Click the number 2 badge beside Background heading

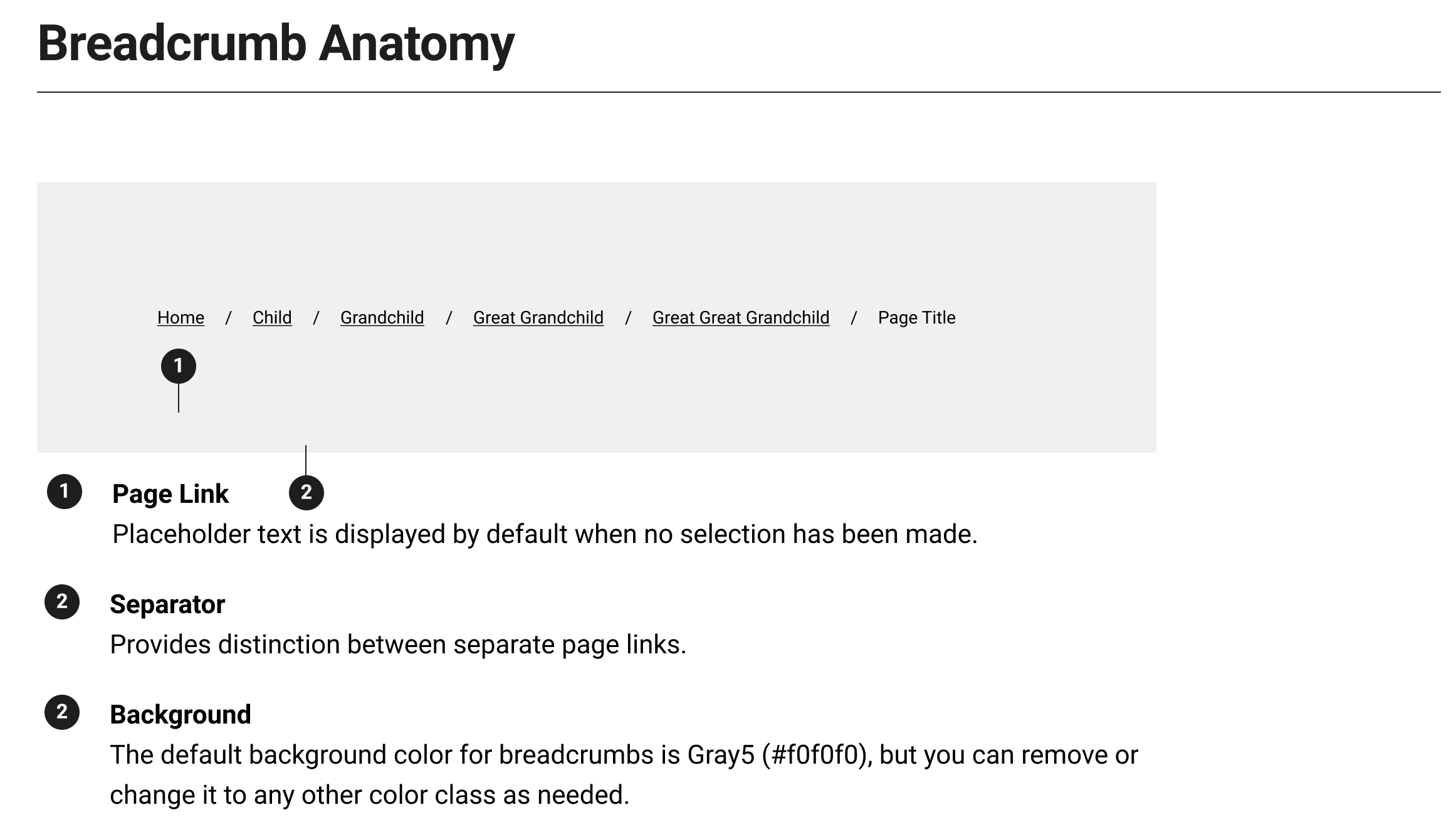(x=62, y=712)
